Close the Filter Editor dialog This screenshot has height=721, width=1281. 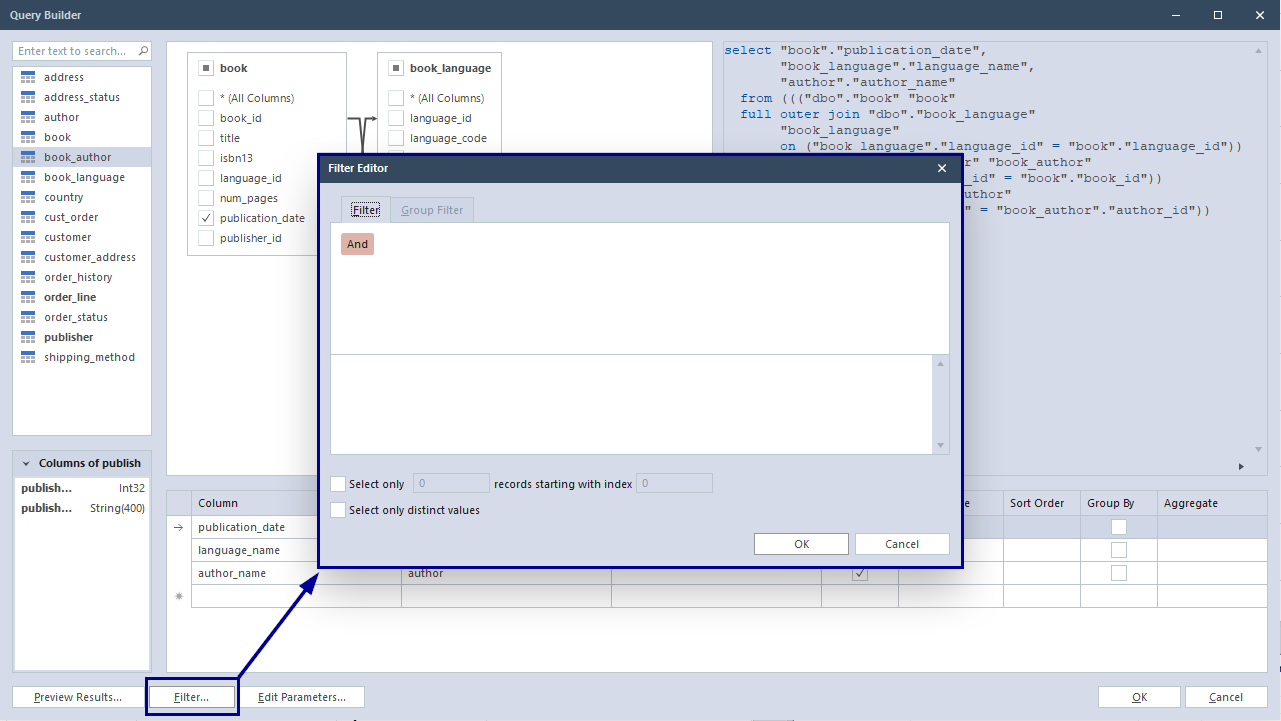[941, 168]
